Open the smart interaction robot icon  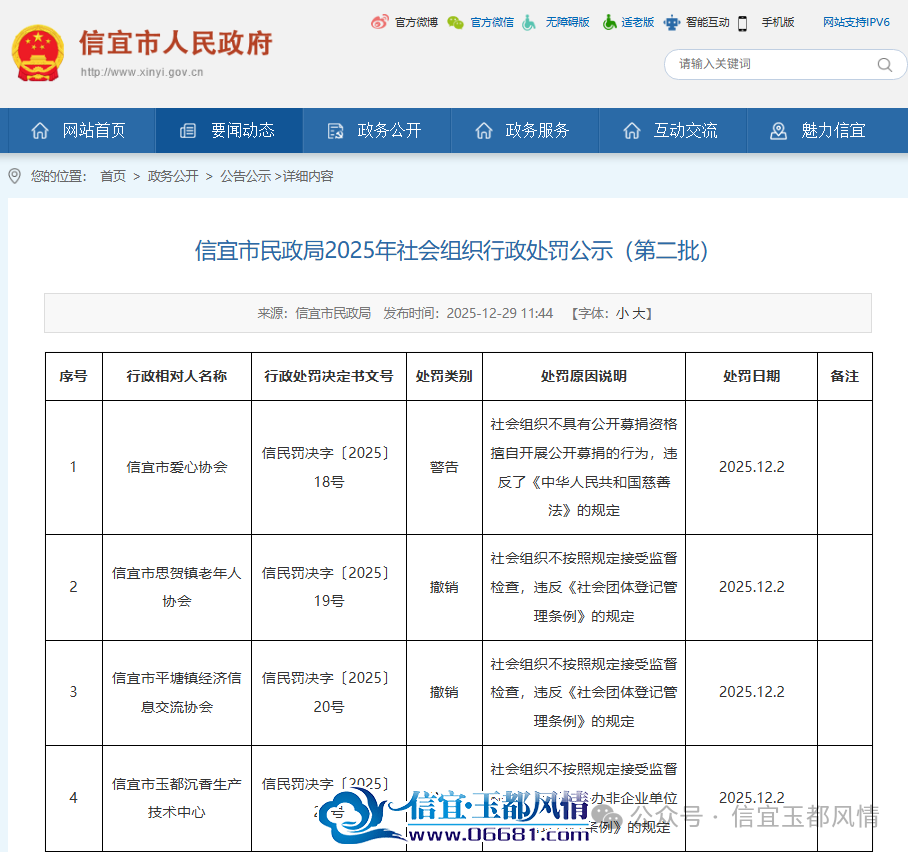[672, 23]
